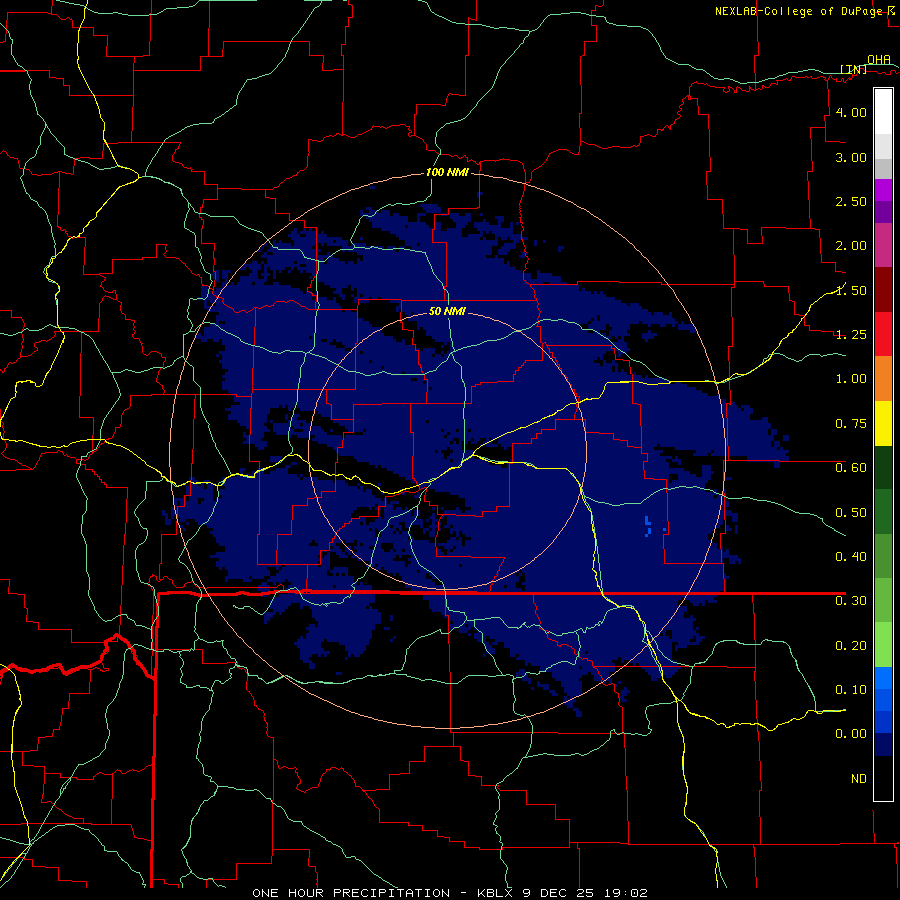Select the pink swatch beside 2.00
Image resolution: width=900 pixels, height=900 pixels.
tap(883, 245)
